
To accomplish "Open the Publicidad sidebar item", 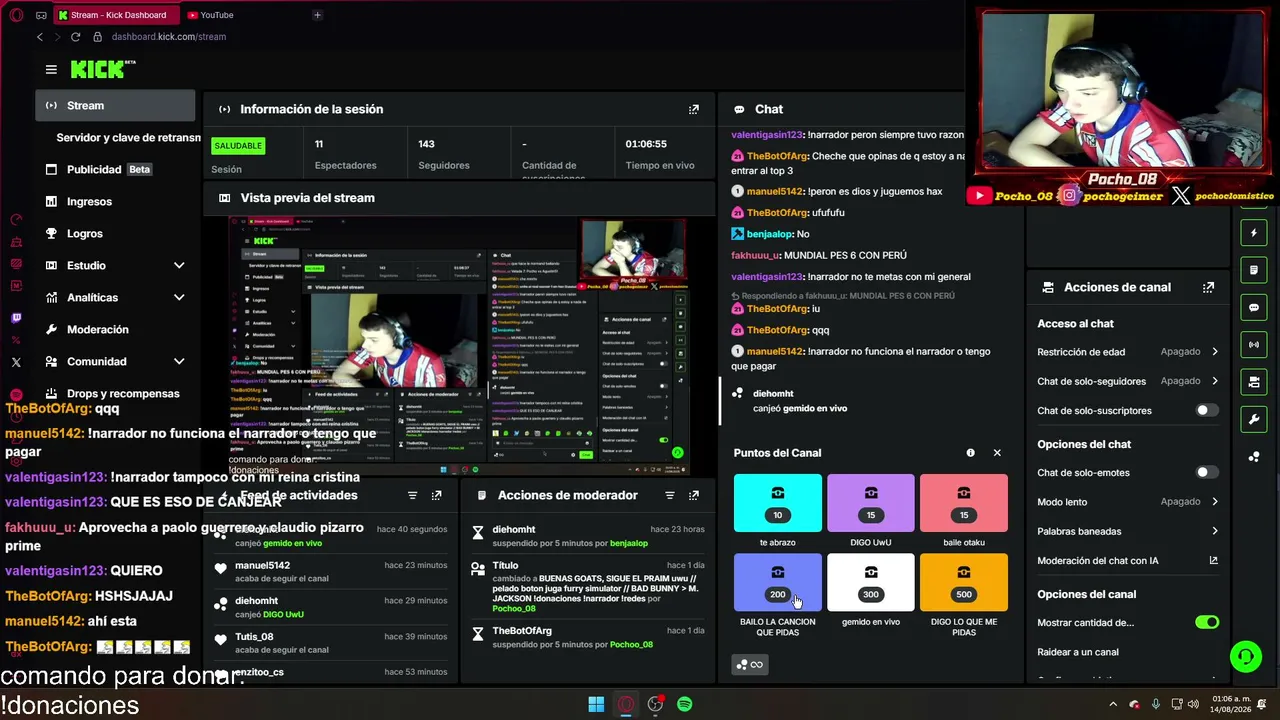I will coord(115,169).
